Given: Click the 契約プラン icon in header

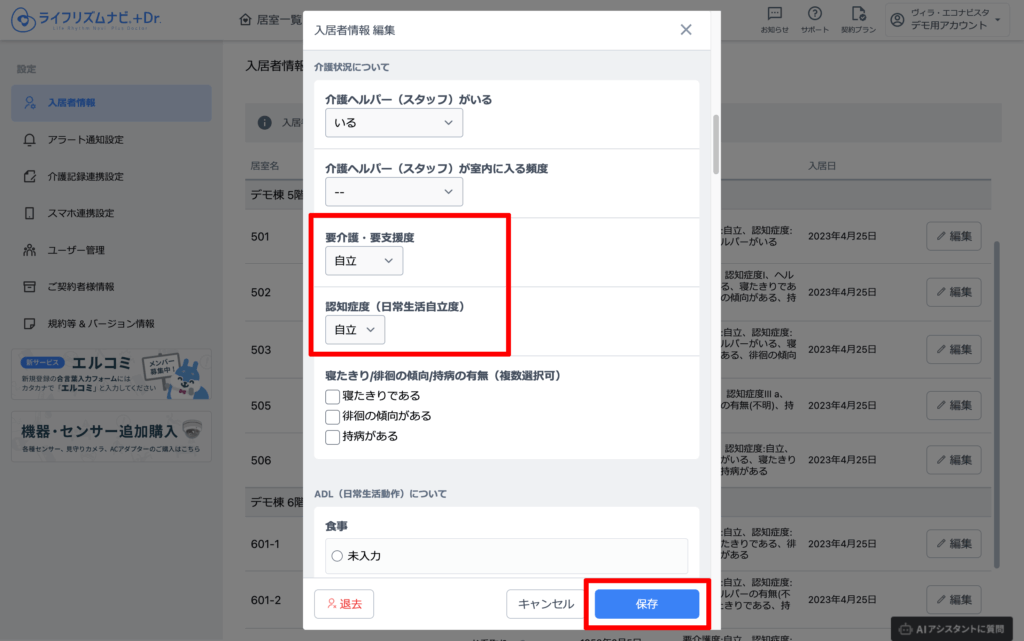Looking at the screenshot, I should (x=857, y=14).
